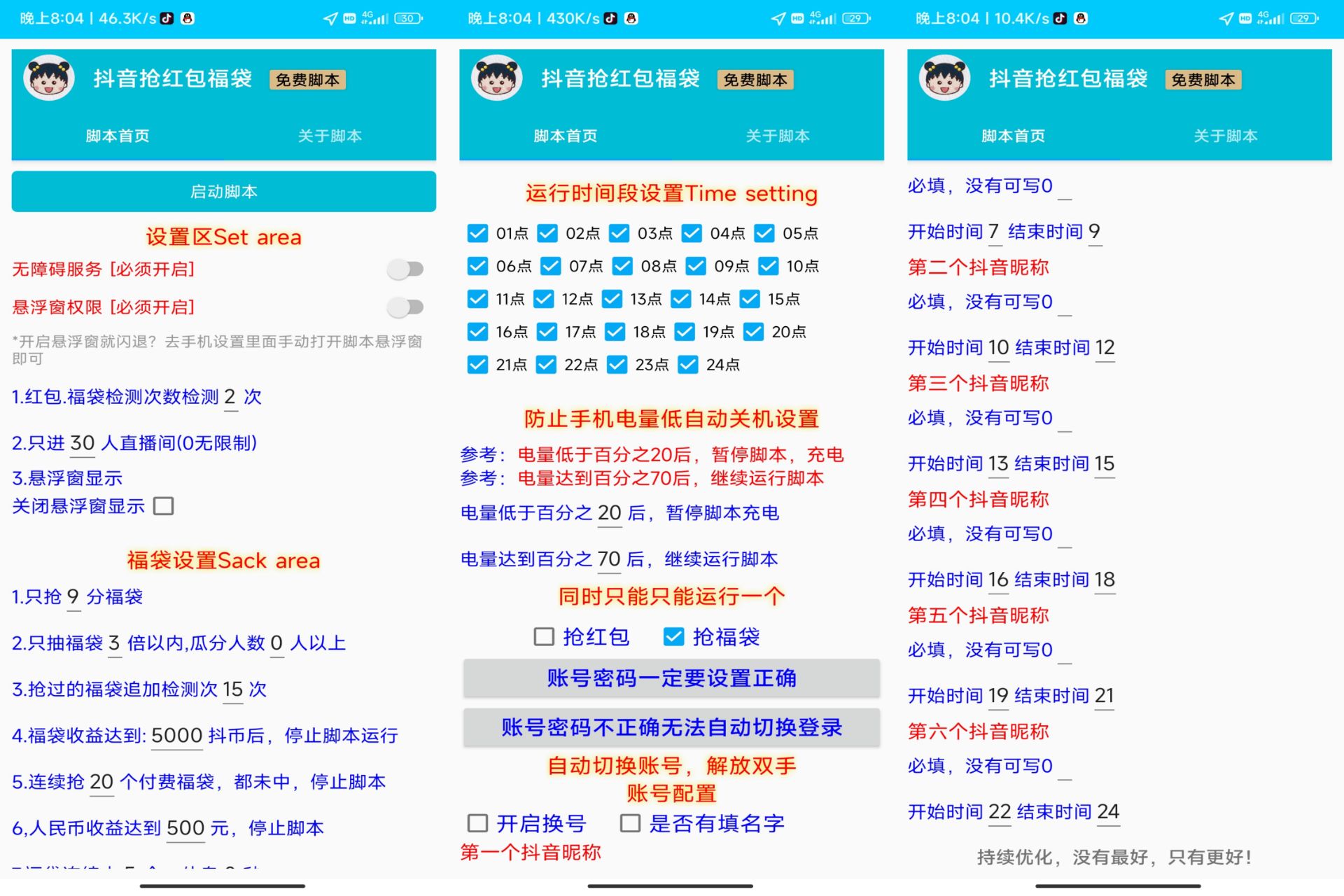Tap the 启动脚本 button

(x=223, y=190)
